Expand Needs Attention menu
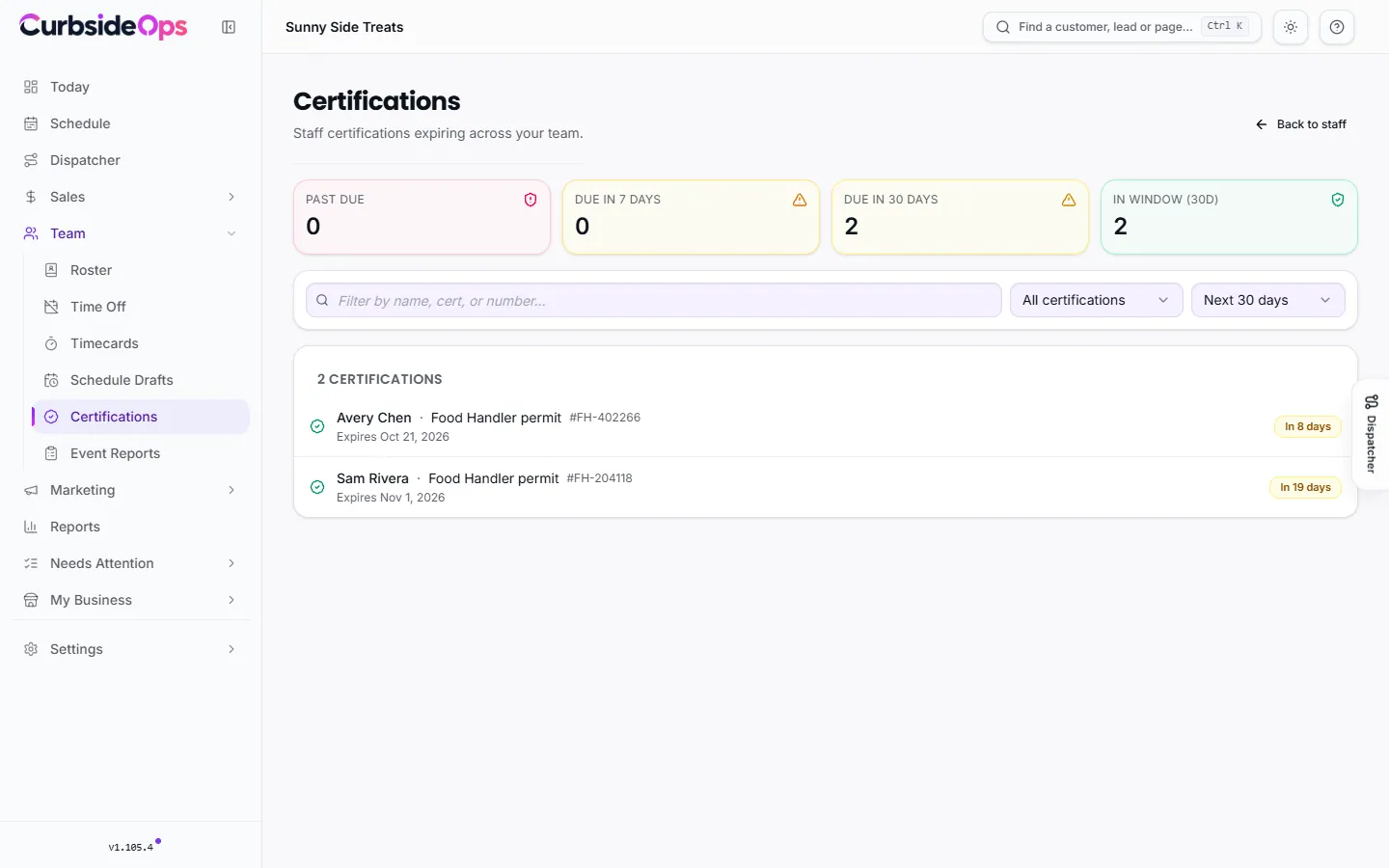Screen dimensions: 1389x868 tap(130, 563)
